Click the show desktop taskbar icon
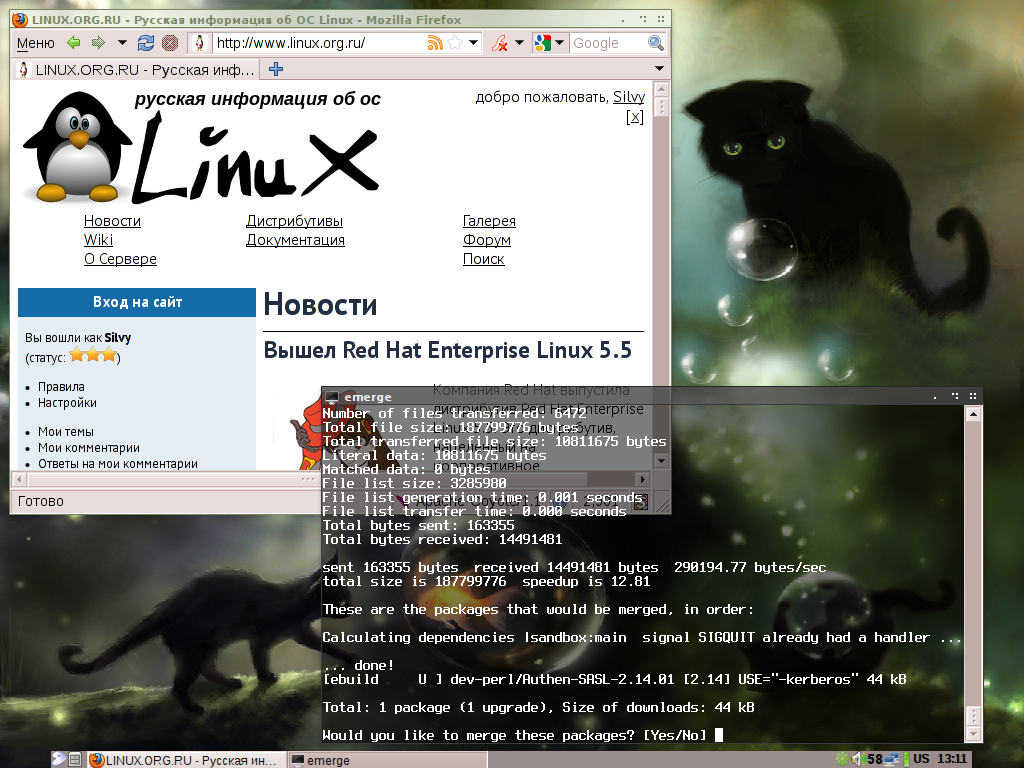The image size is (1024, 768). click(x=75, y=760)
